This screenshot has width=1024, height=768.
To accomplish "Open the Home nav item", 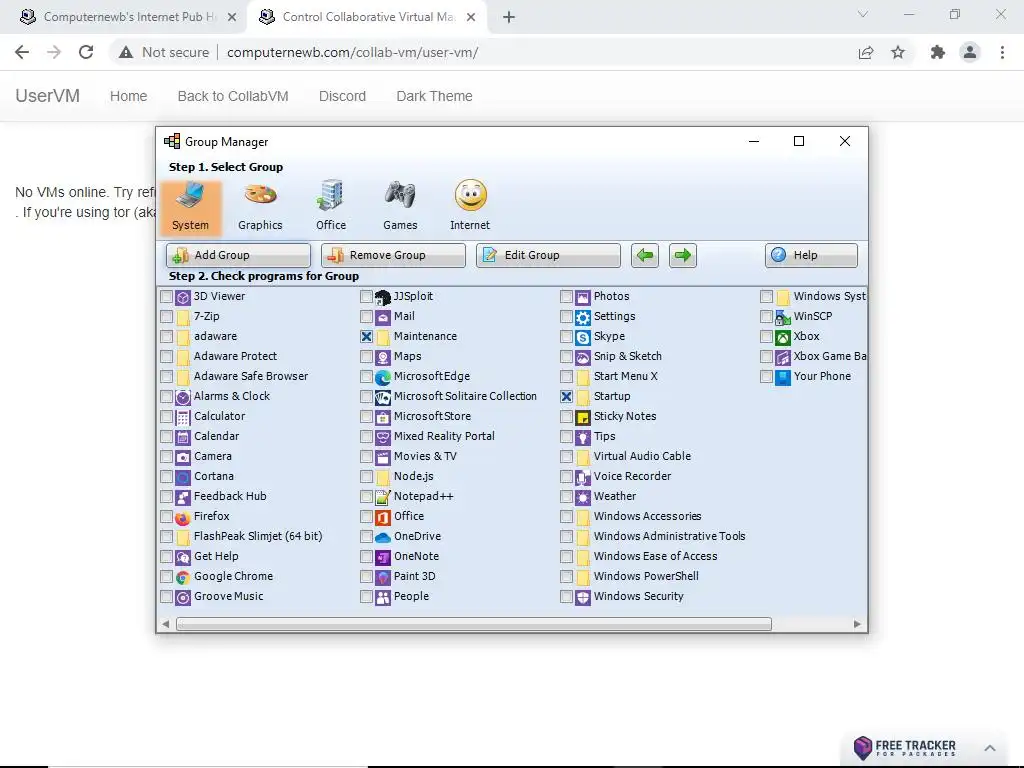I will (129, 96).
